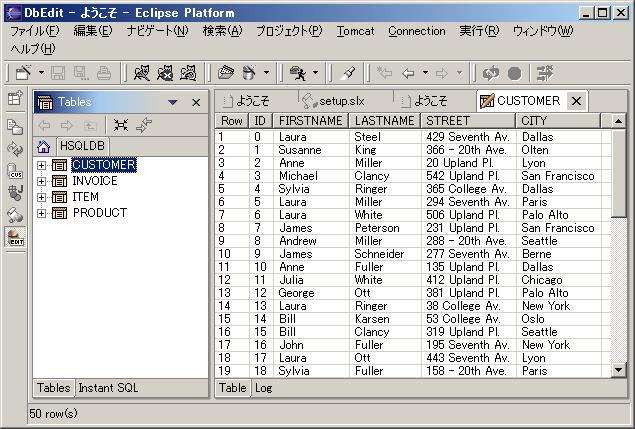Open the Tables panel view menu dropdown
635x429 pixels.
[173, 102]
